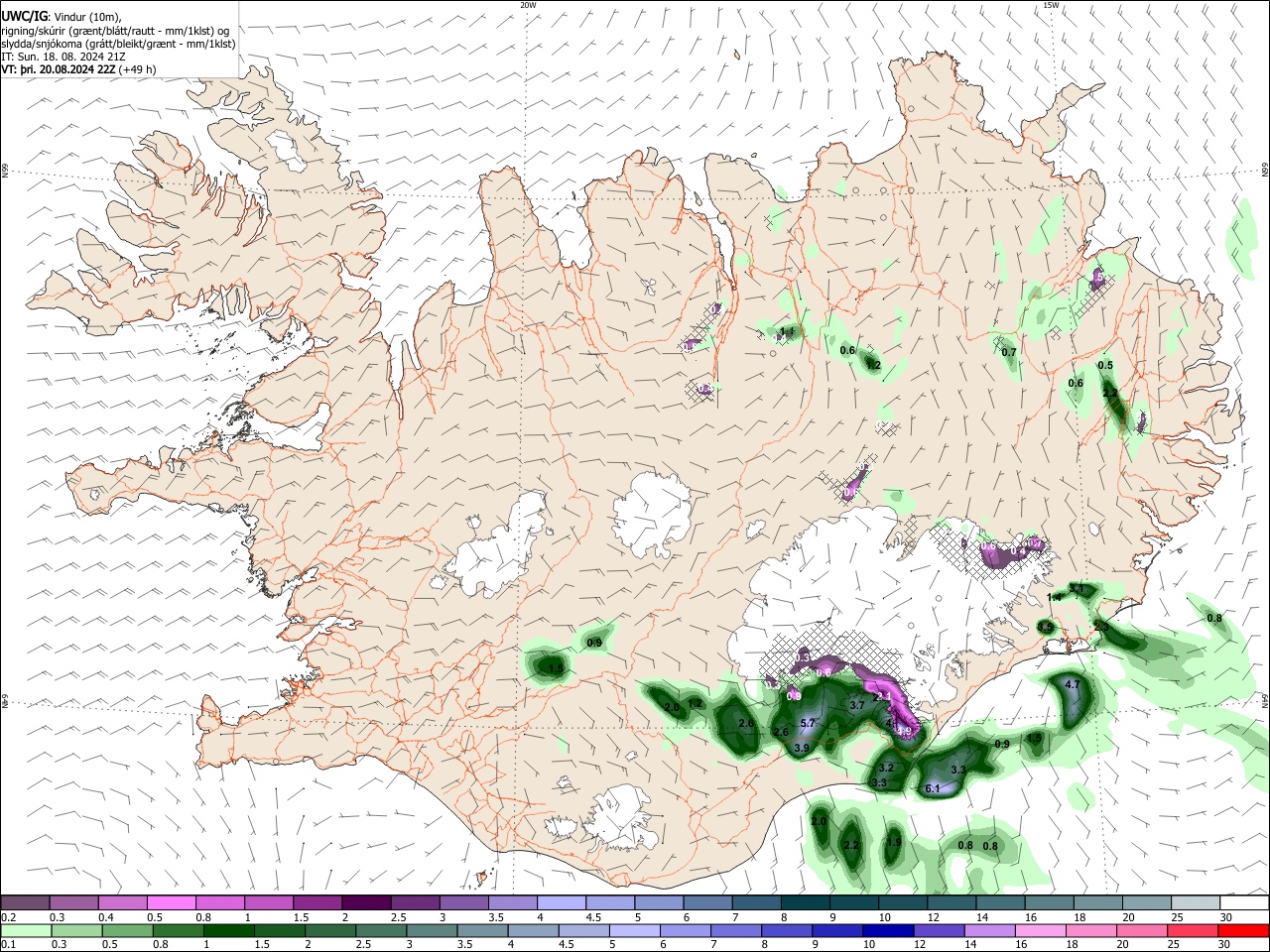Select the pink 18–20 rain scale swatch
This screenshot has height=952, width=1270.
[x=1091, y=931]
